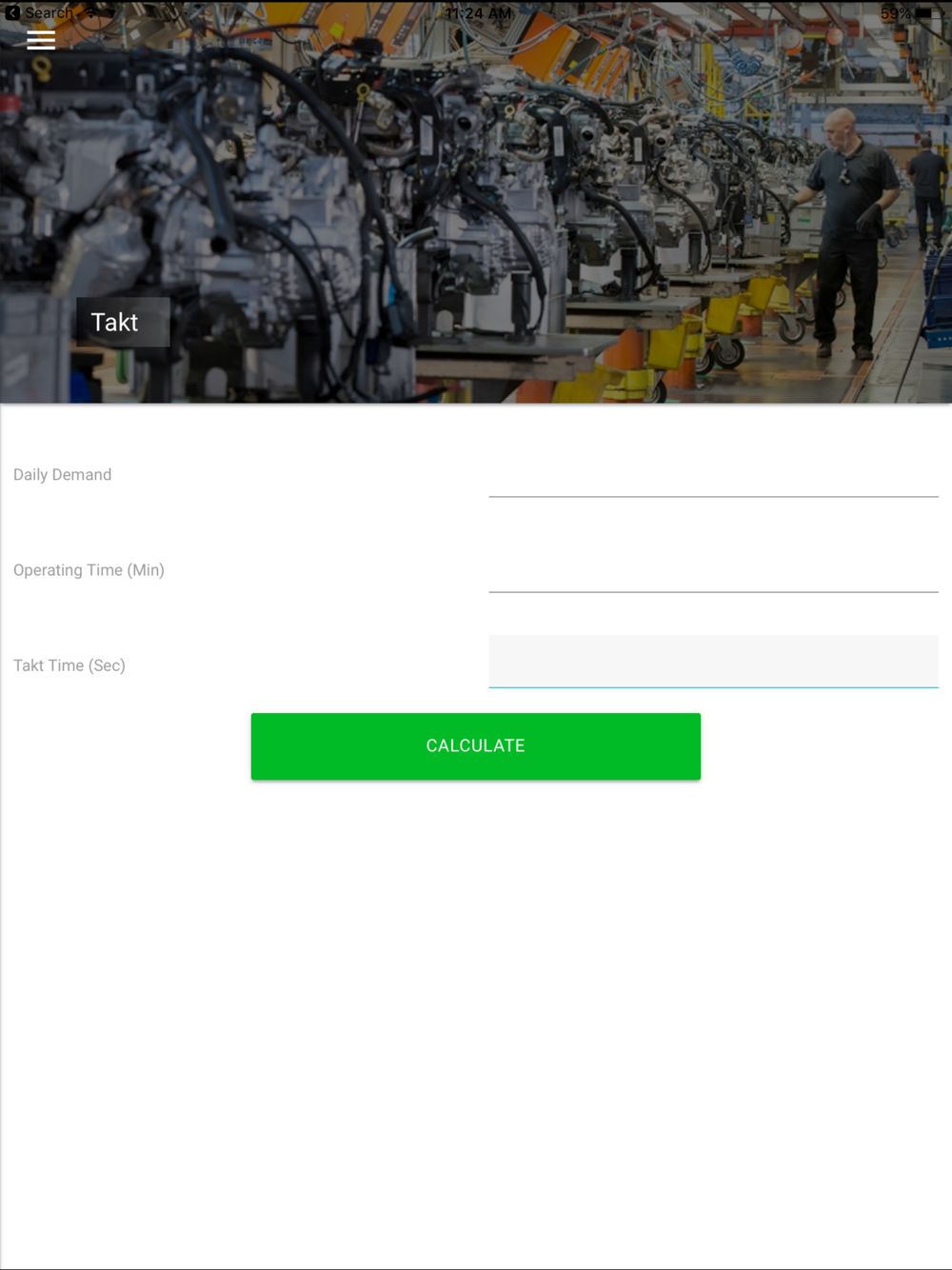Tap the blue underline of Takt Time field
Screen dimensions: 952x1270
(713, 686)
